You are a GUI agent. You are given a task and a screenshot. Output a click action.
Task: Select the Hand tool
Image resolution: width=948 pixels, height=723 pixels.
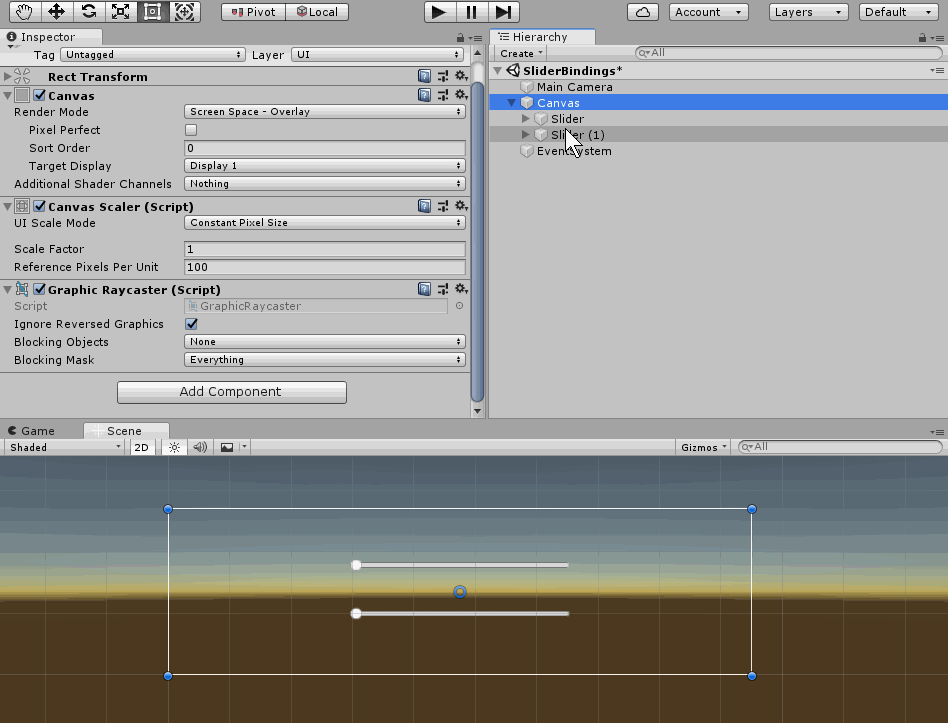point(24,11)
